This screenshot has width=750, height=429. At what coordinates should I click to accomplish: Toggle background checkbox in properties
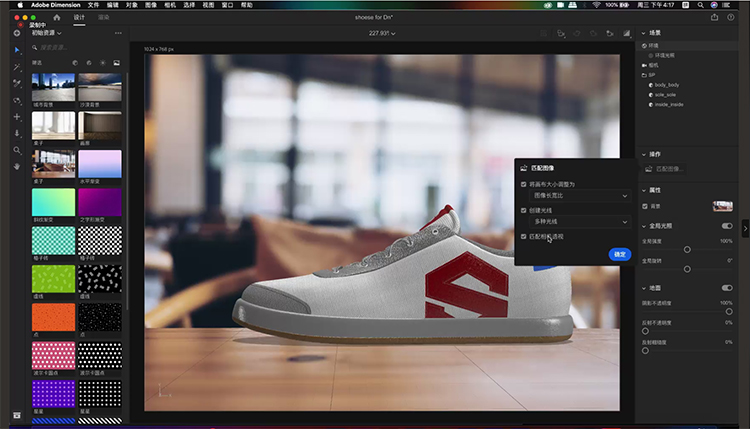click(645, 206)
